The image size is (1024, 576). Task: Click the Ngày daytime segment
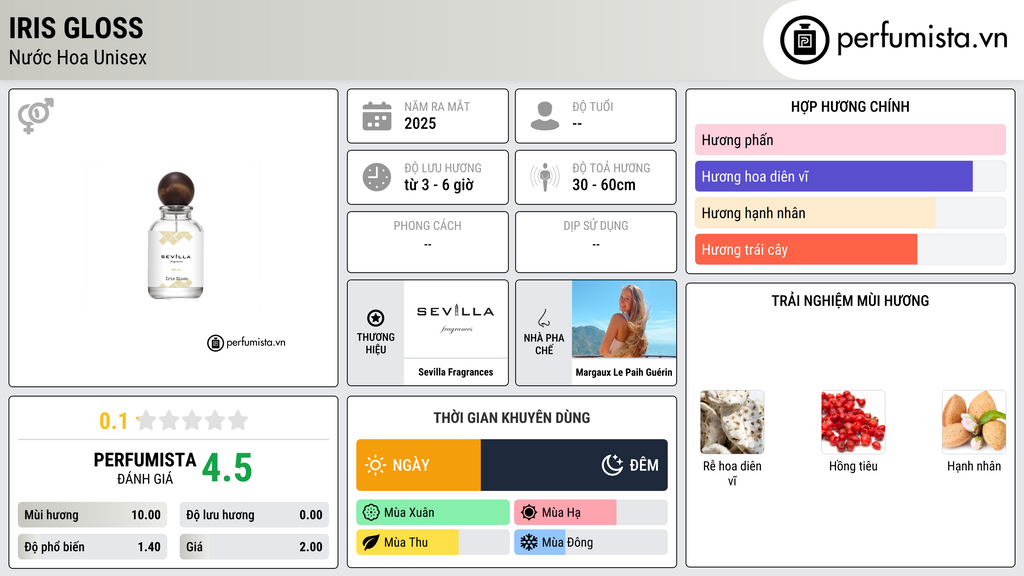coord(419,465)
